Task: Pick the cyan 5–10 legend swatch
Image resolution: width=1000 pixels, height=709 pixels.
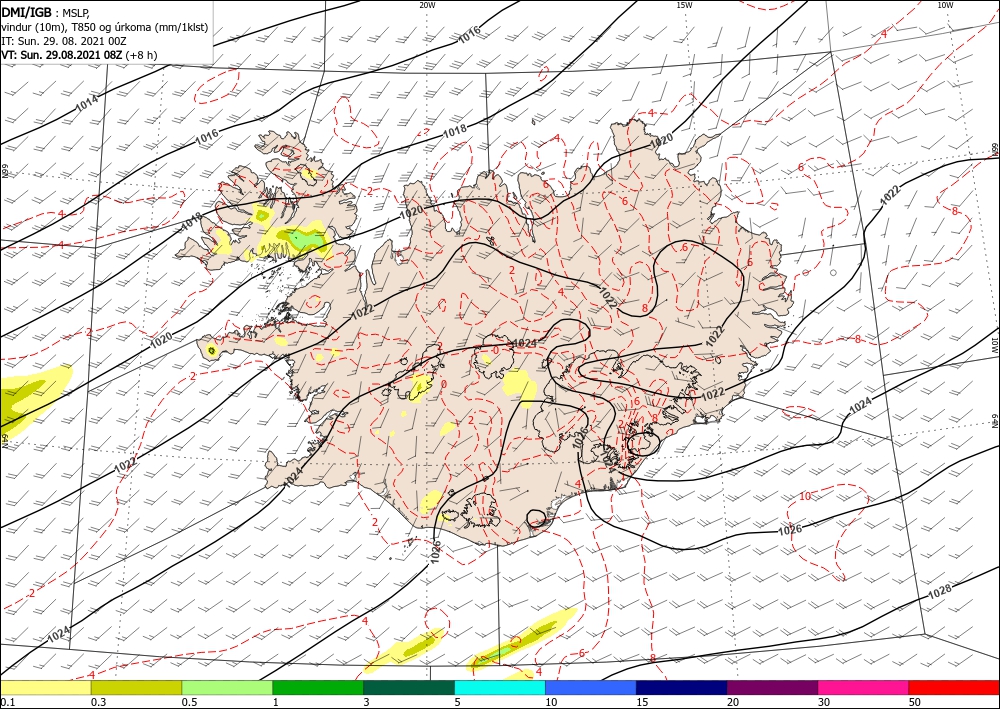Action: (x=500, y=688)
